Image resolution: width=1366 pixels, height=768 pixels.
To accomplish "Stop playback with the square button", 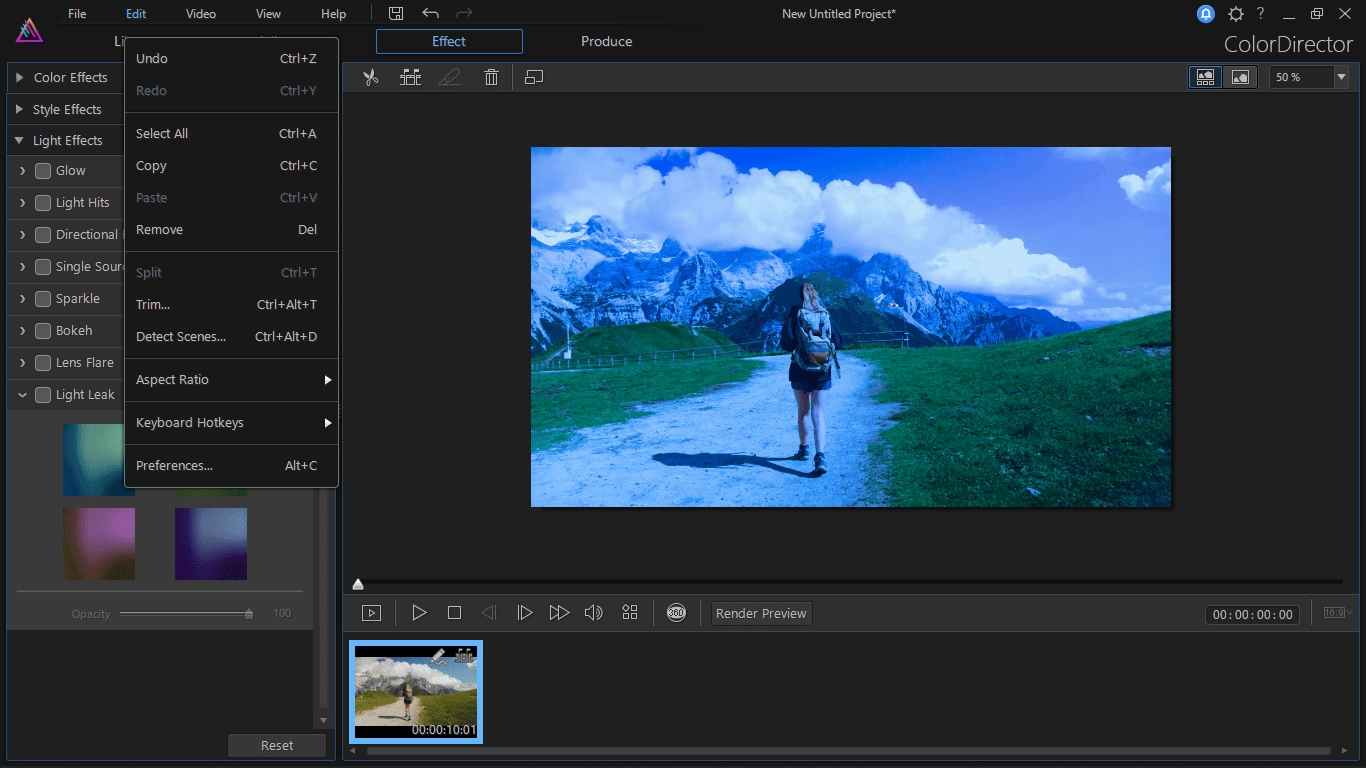I will pyautogui.click(x=454, y=613).
